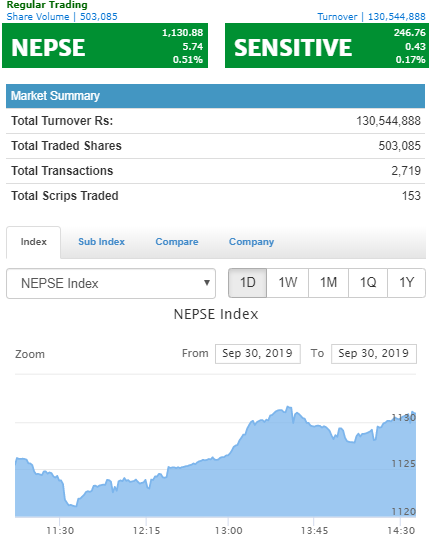The width and height of the screenshot is (429, 536).
Task: Click the NEPSE value 1,130.88
Action: [183, 32]
